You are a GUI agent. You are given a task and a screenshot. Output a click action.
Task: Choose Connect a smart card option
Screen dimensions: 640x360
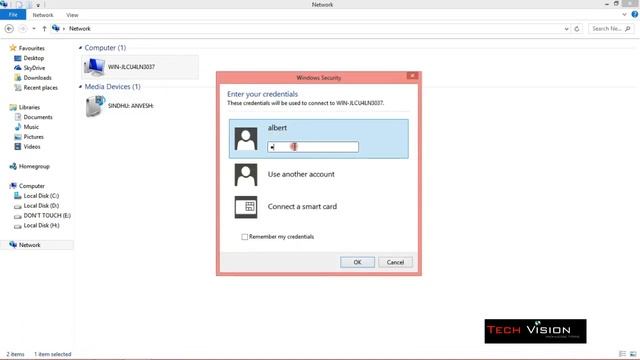coord(302,207)
